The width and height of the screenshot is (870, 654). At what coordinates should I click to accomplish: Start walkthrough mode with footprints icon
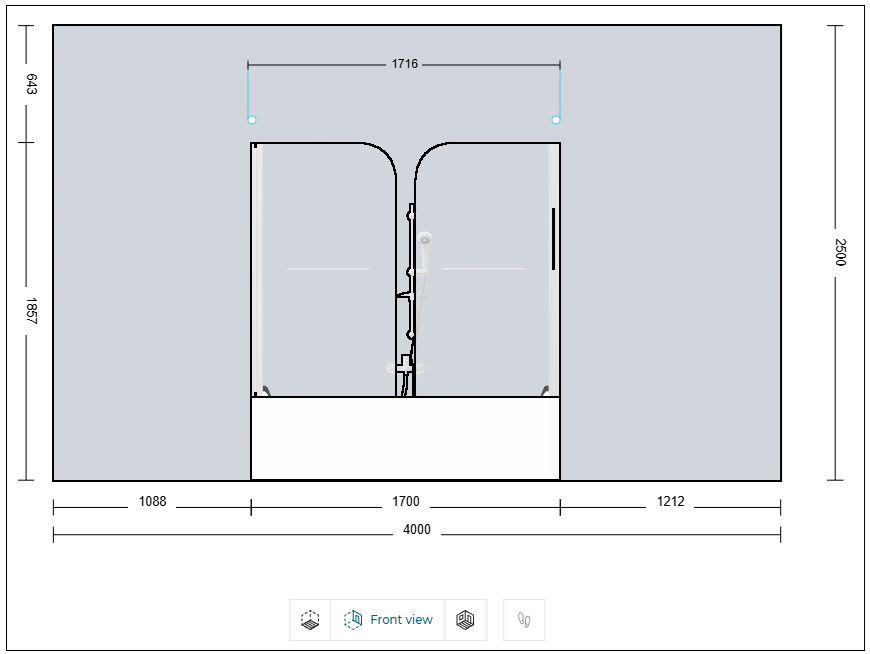(x=524, y=619)
